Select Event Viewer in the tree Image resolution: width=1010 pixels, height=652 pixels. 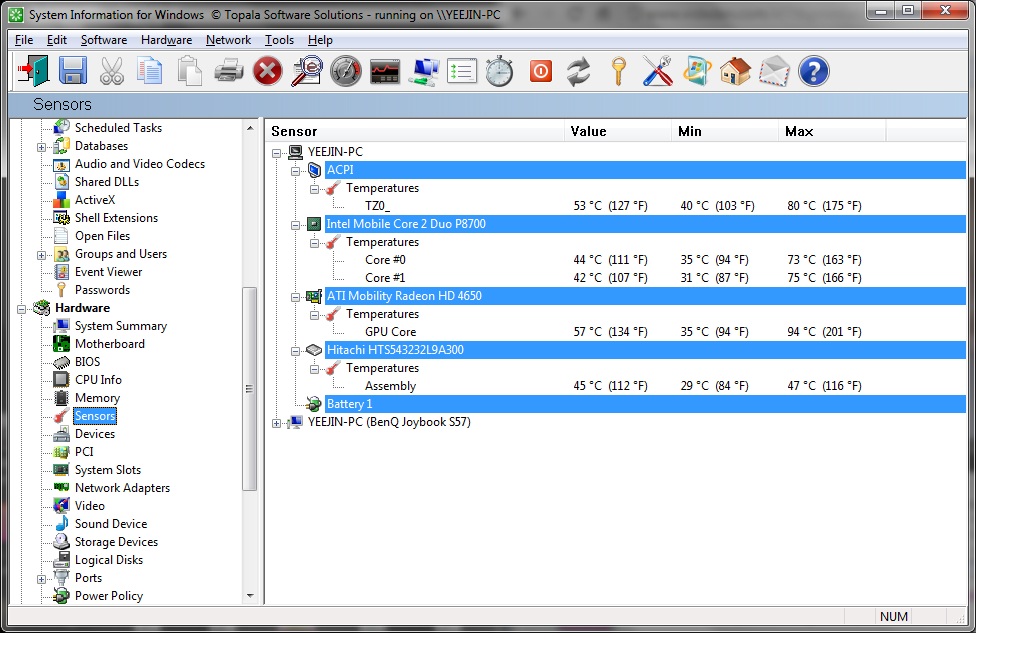pos(108,272)
